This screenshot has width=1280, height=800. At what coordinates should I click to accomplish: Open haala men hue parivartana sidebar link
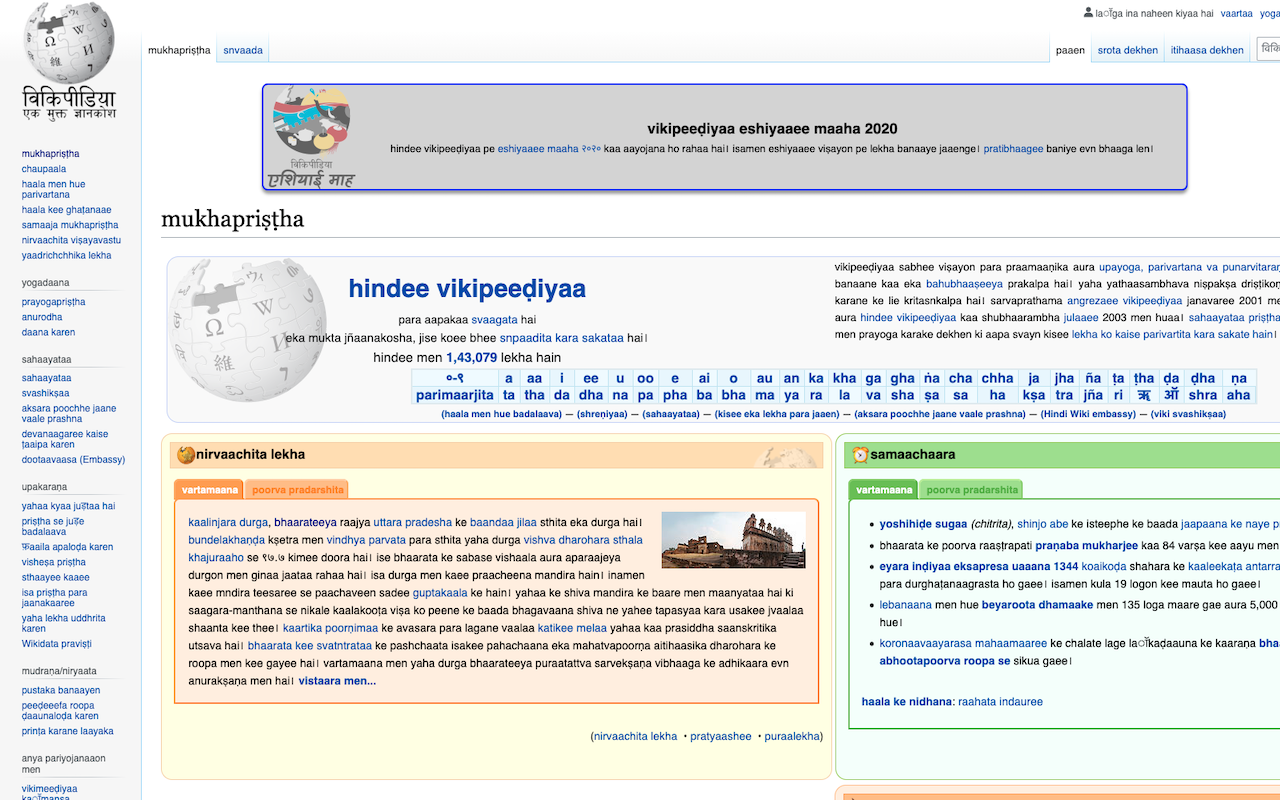54,189
